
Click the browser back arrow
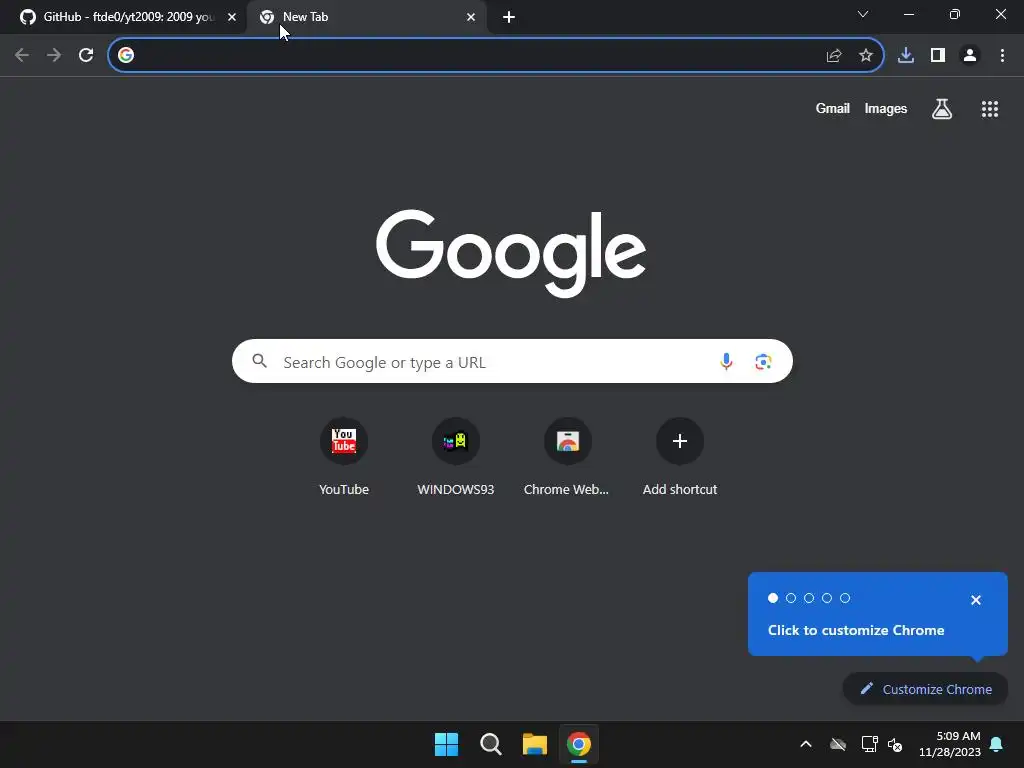click(22, 56)
